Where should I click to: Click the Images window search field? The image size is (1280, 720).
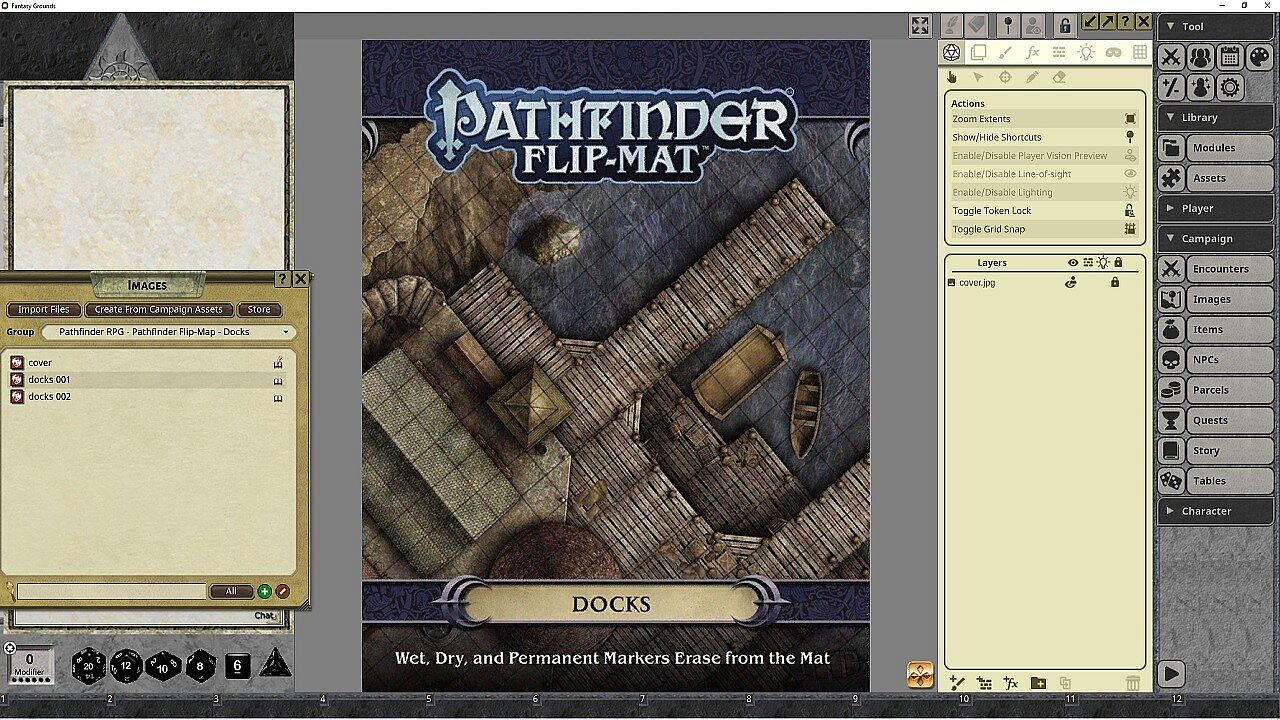pos(111,592)
